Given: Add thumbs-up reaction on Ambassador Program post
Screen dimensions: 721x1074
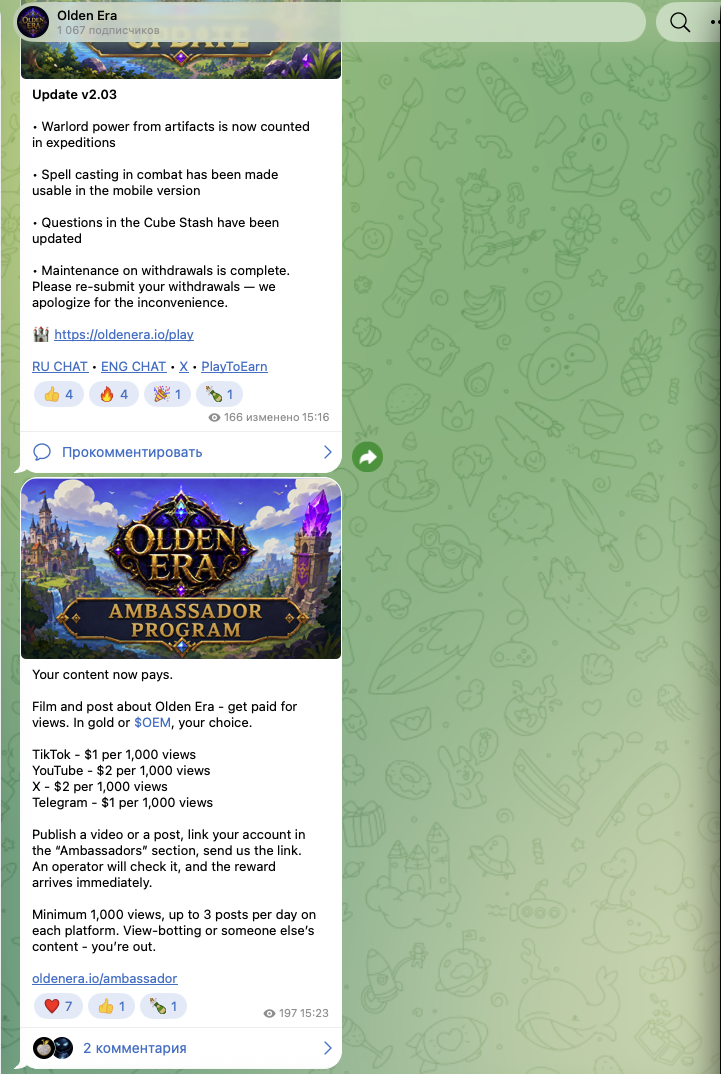Looking at the screenshot, I should point(112,1006).
